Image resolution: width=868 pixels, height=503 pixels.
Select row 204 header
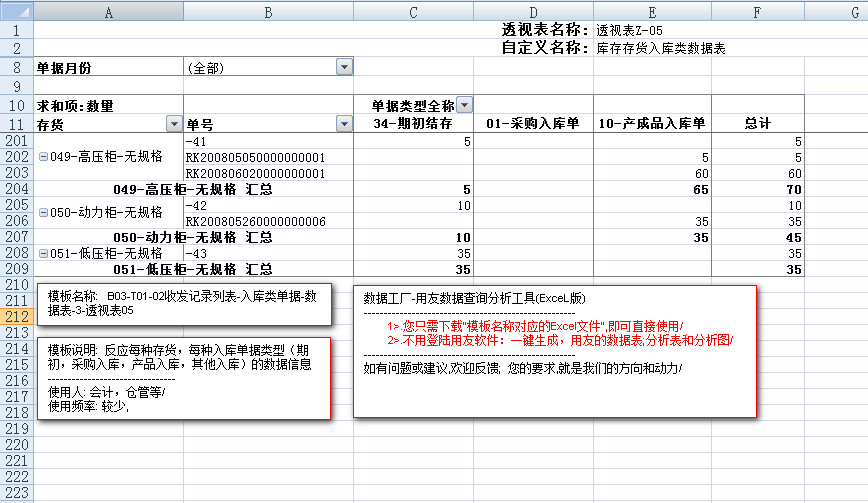tap(16, 189)
